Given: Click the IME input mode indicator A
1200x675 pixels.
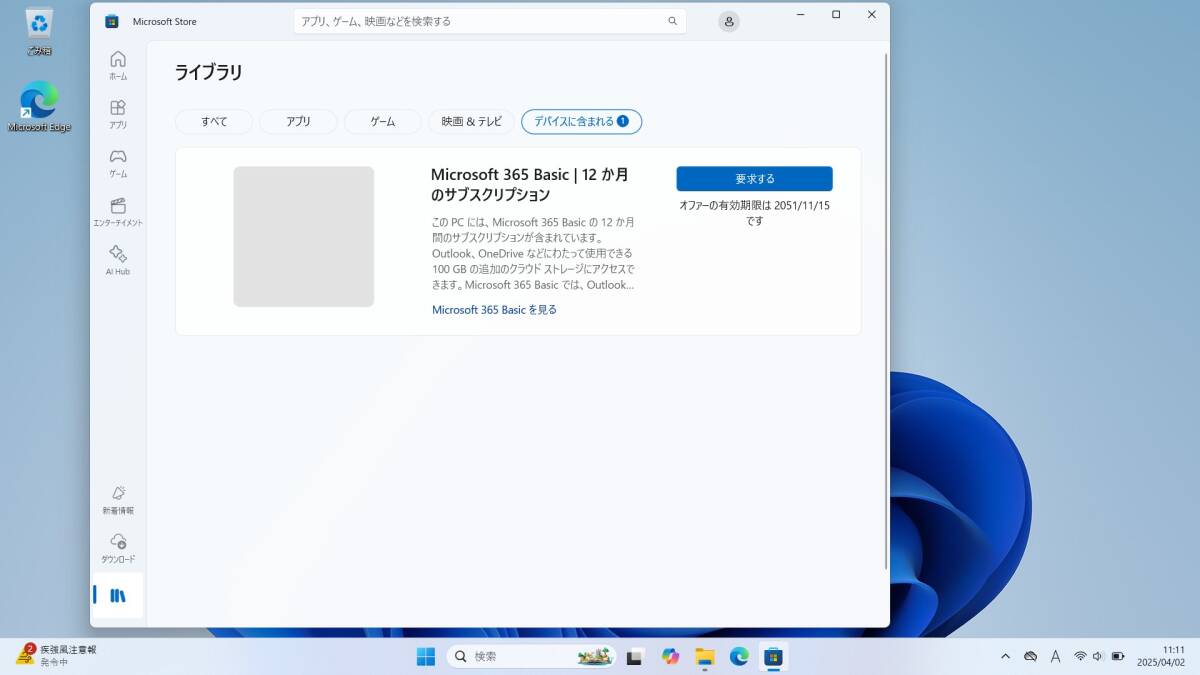Looking at the screenshot, I should [1055, 656].
